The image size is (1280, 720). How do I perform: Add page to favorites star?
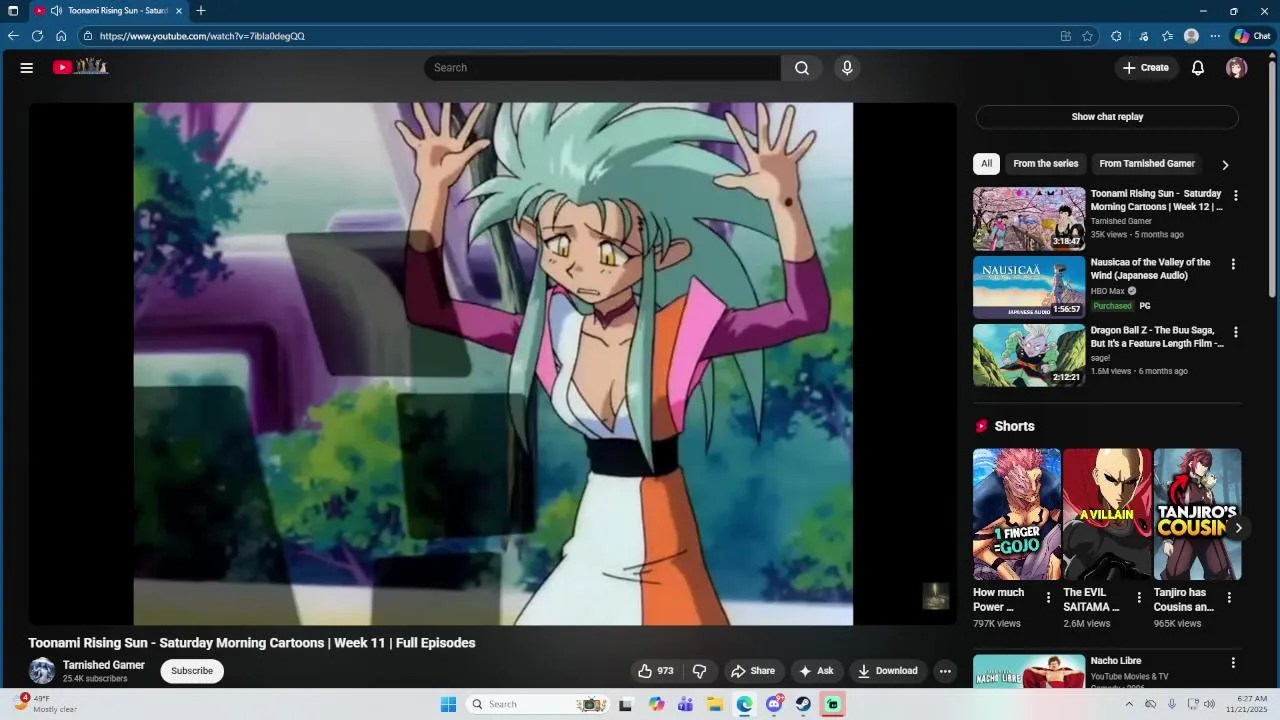point(1087,36)
